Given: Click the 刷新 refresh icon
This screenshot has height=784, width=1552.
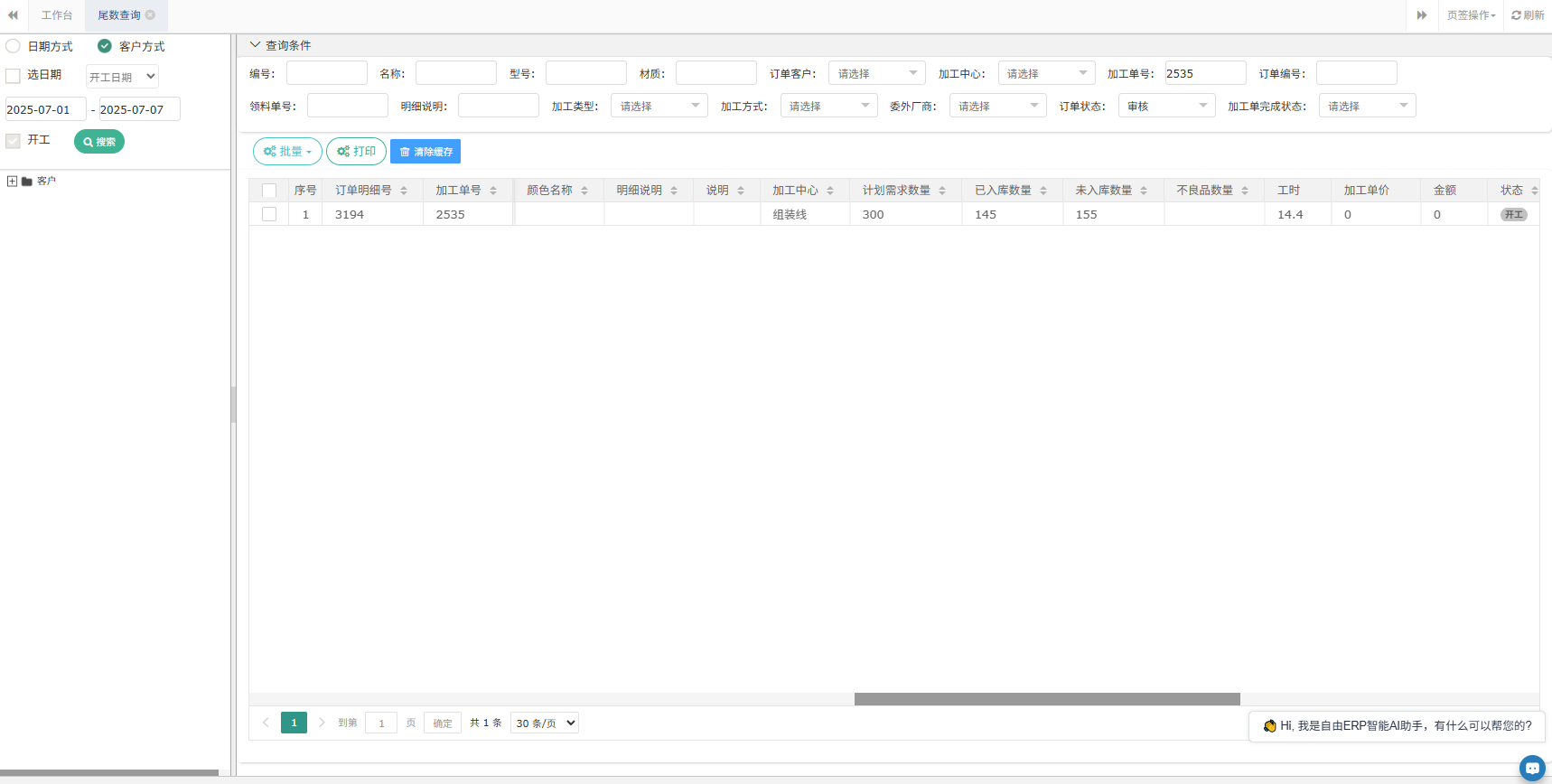Looking at the screenshot, I should click(1517, 15).
